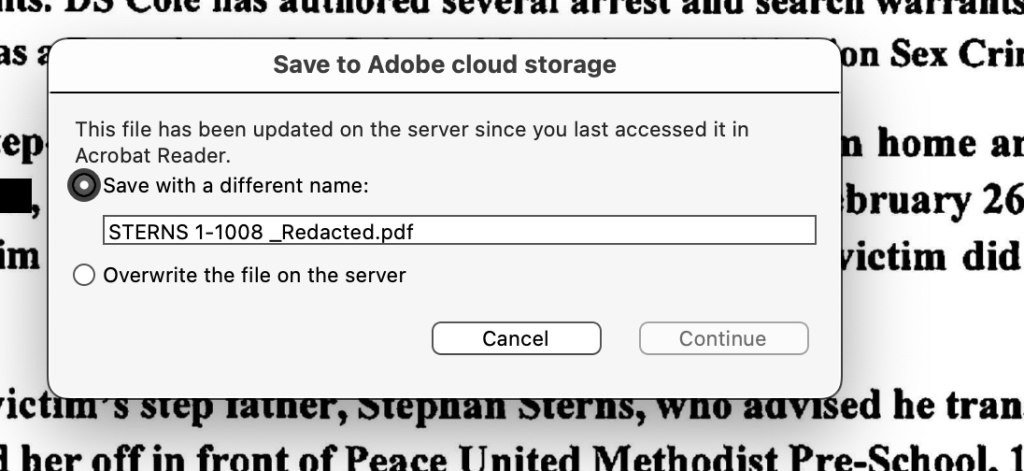The height and width of the screenshot is (471, 1024).
Task: Click the file updated on server message text
Action: tap(412, 142)
